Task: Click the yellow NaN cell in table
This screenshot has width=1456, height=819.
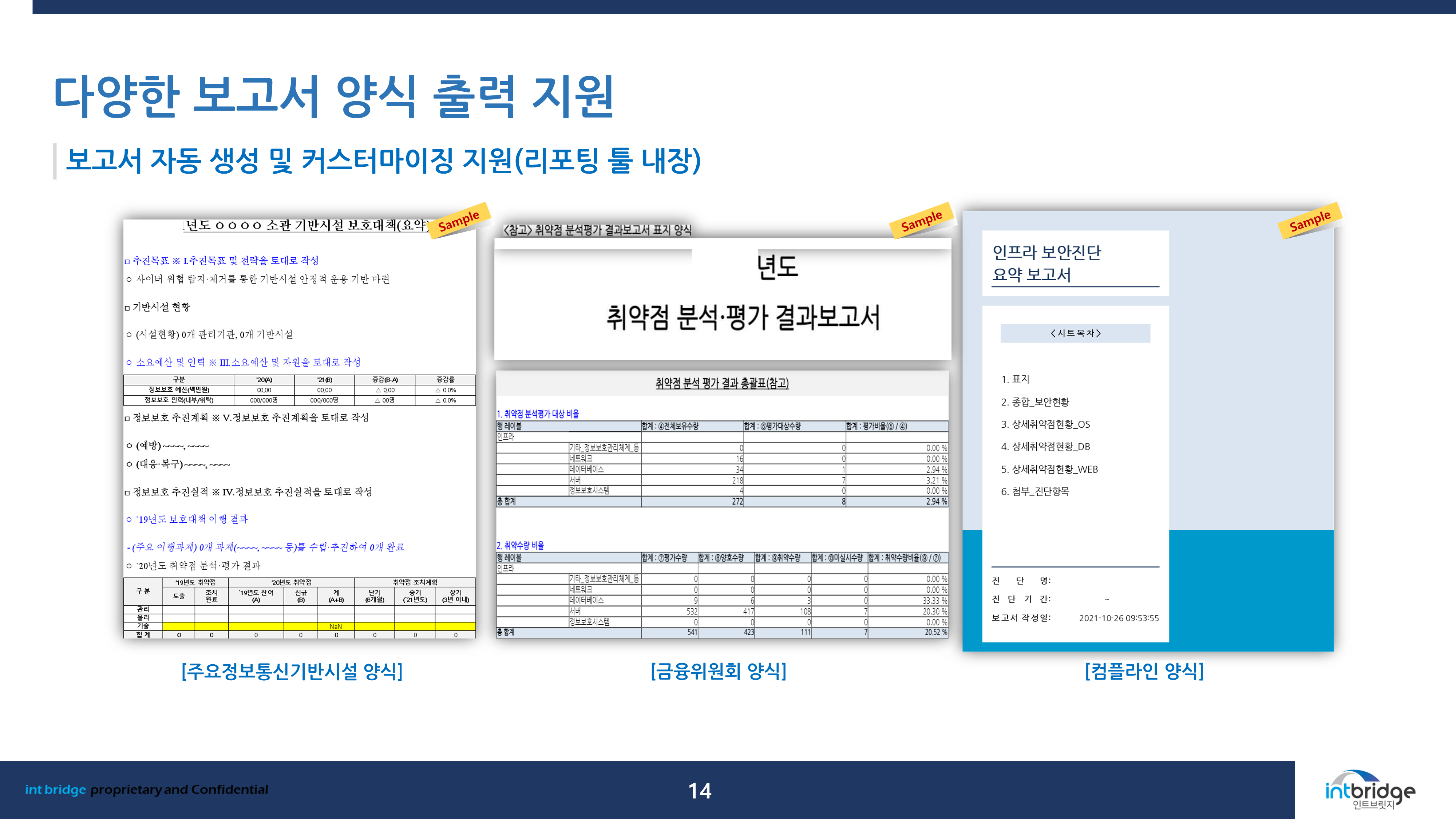Action: [x=336, y=626]
